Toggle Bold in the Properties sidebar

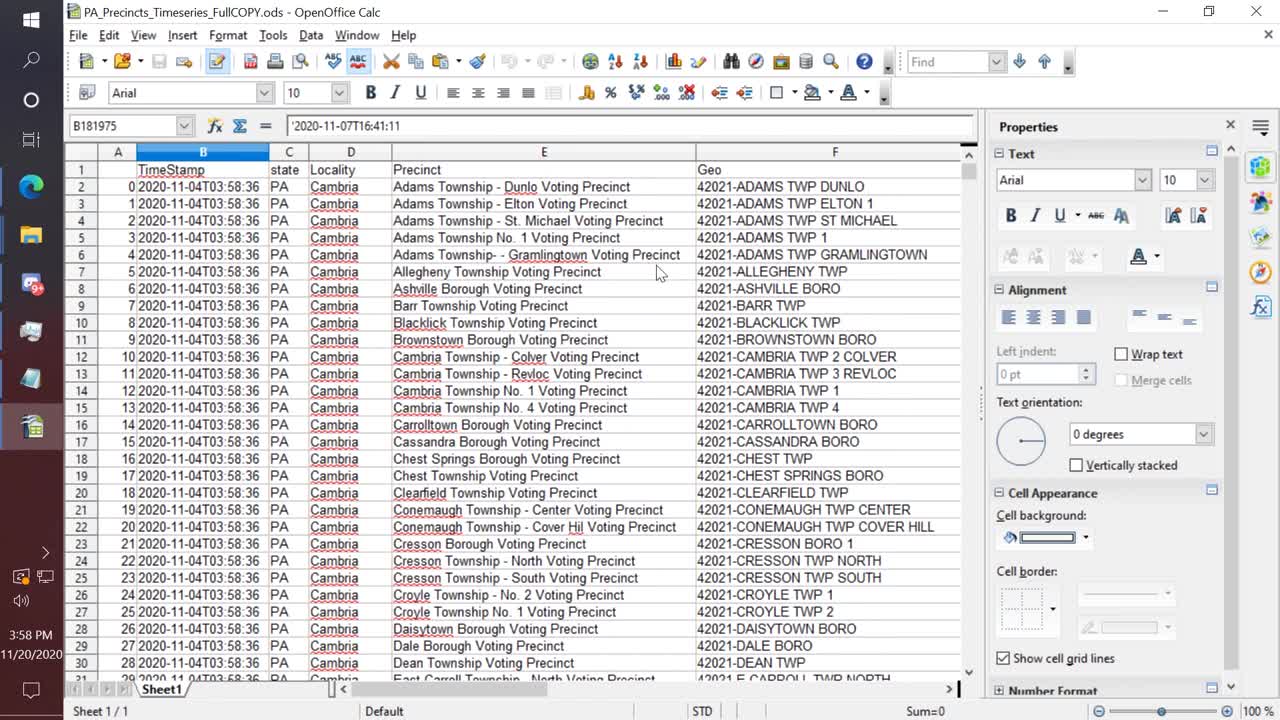coord(1011,216)
